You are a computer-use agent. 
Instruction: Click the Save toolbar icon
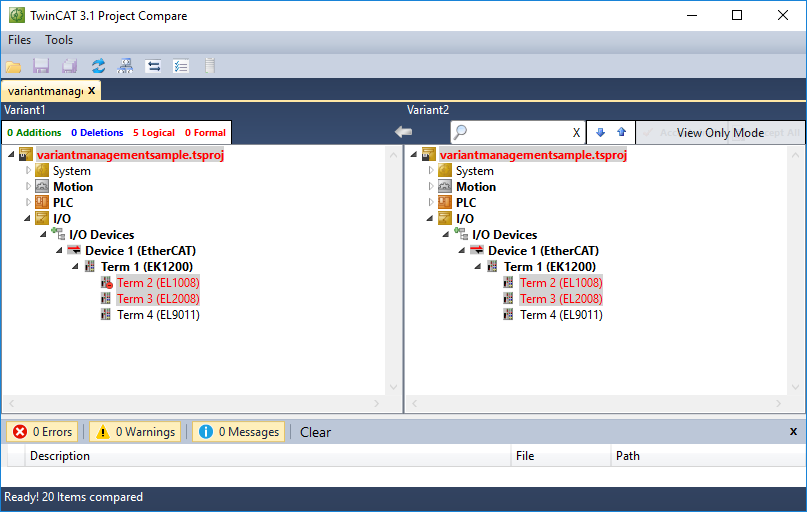(41, 66)
